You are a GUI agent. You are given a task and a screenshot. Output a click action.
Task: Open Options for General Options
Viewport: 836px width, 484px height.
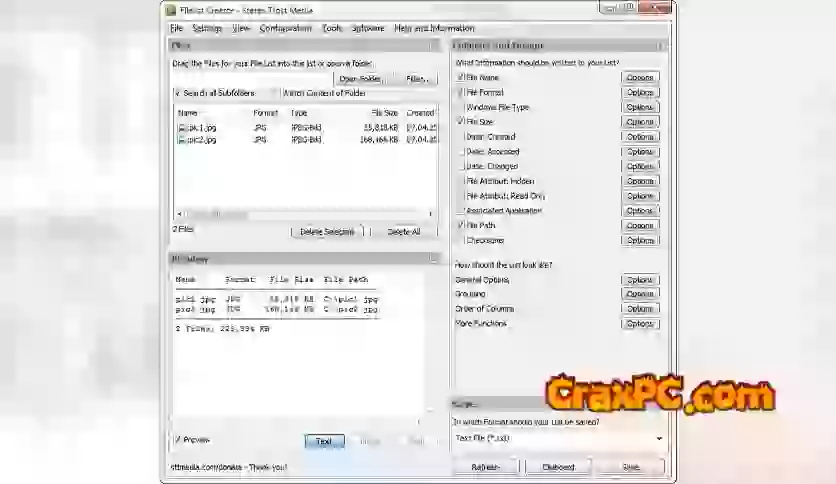(640, 280)
